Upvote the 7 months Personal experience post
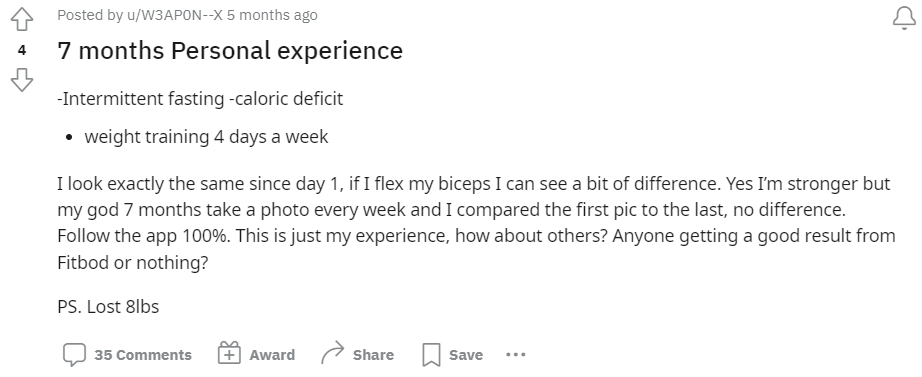This screenshot has width=922, height=377. click(22, 19)
